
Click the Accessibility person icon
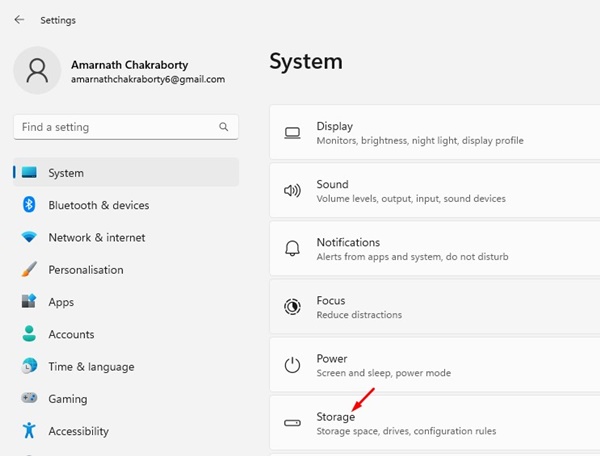pos(29,431)
